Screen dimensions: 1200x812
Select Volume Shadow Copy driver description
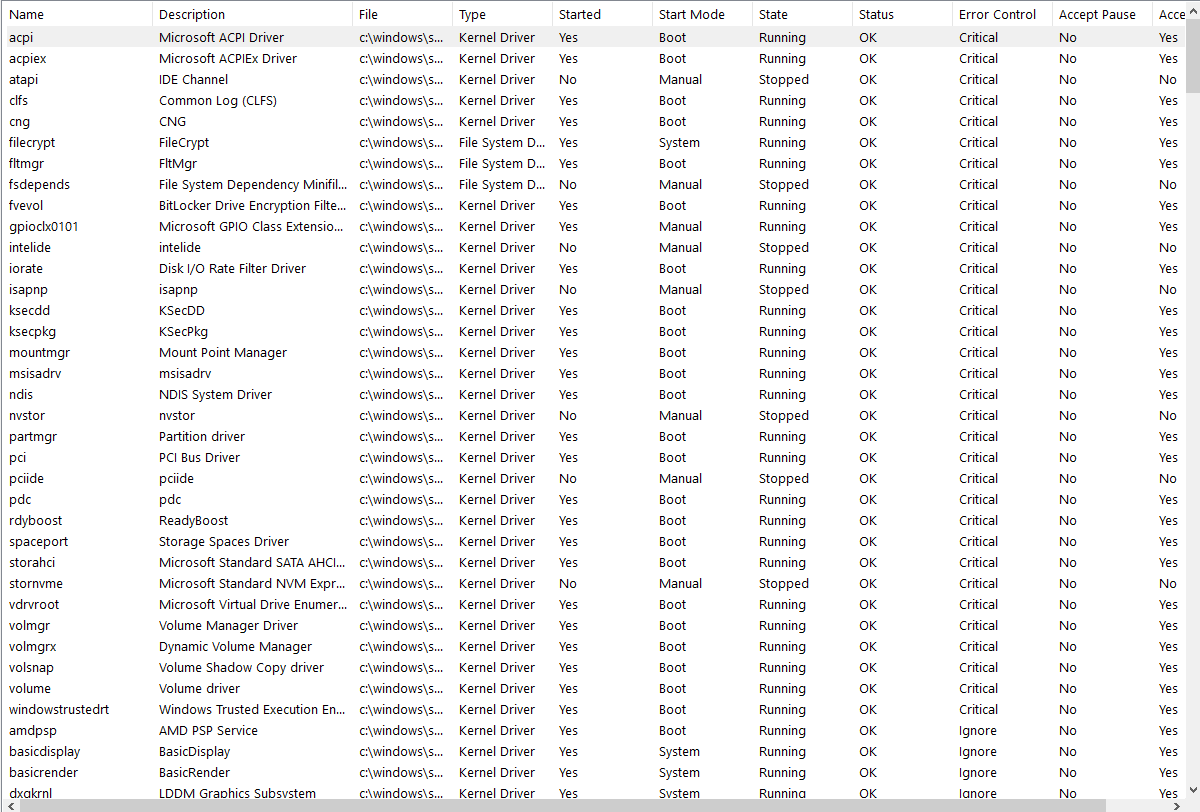click(242, 667)
